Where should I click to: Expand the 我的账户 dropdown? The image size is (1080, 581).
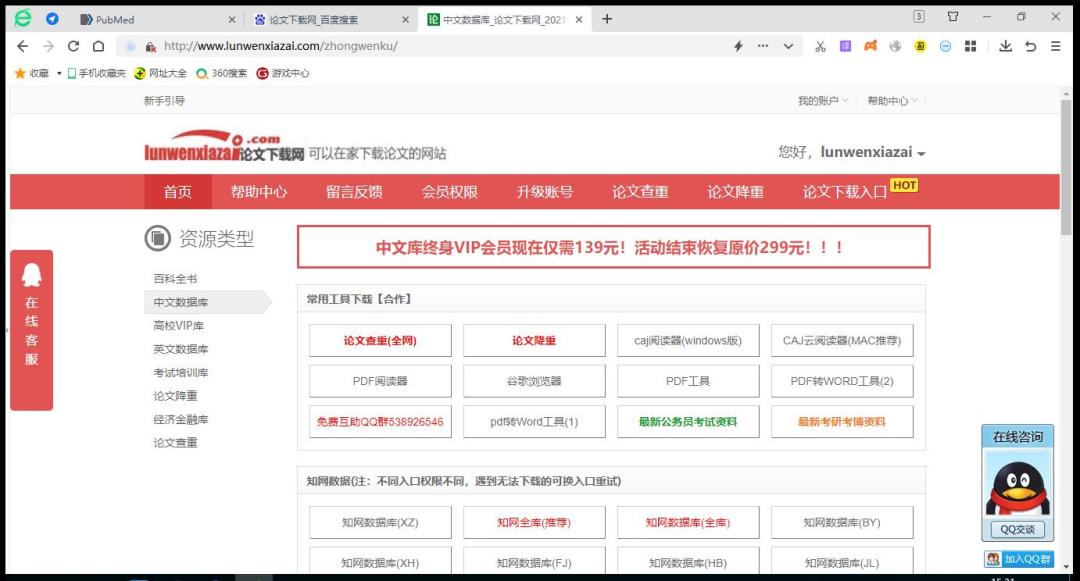pyautogui.click(x=823, y=101)
